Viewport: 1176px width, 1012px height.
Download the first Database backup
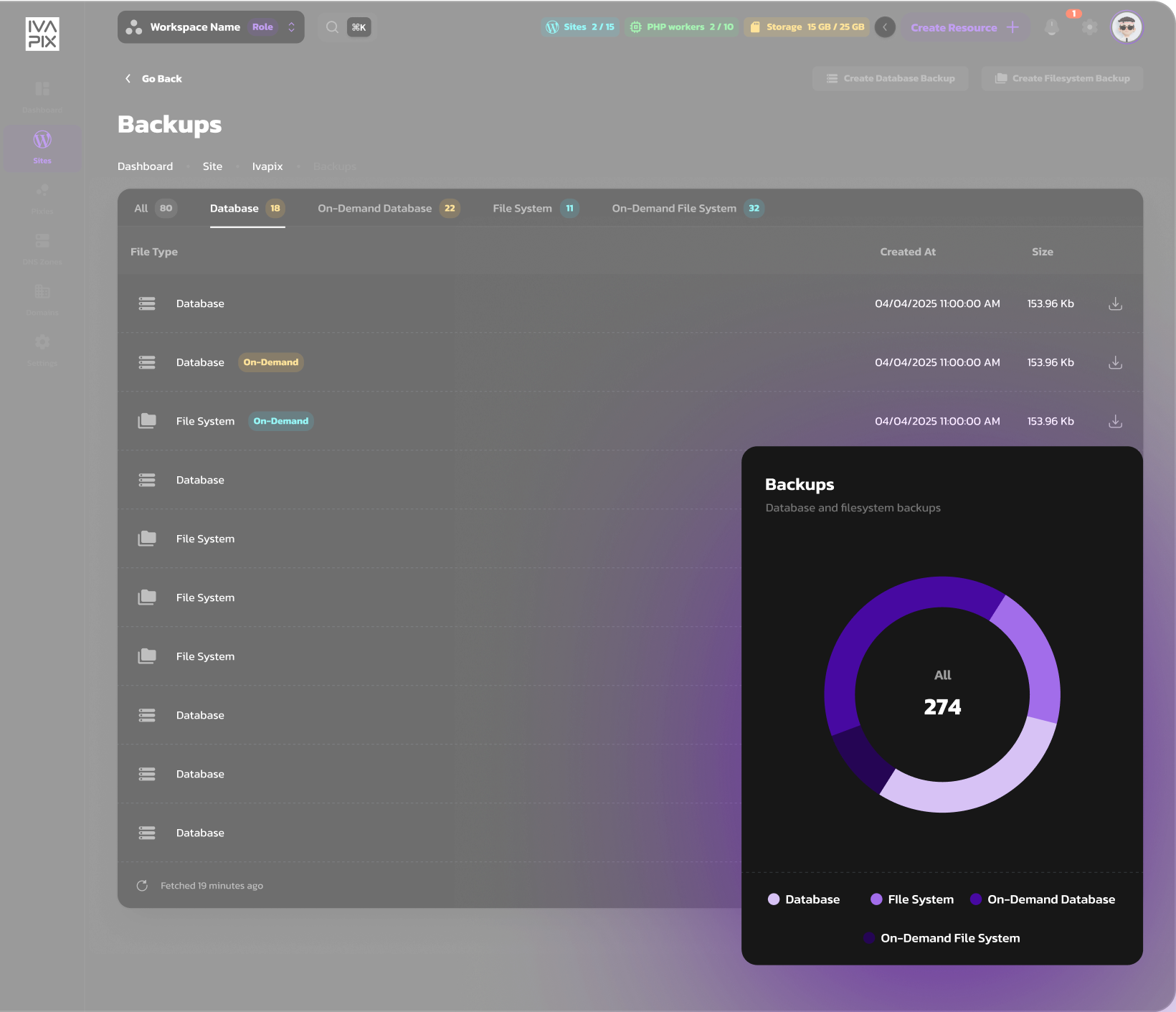pyautogui.click(x=1115, y=303)
